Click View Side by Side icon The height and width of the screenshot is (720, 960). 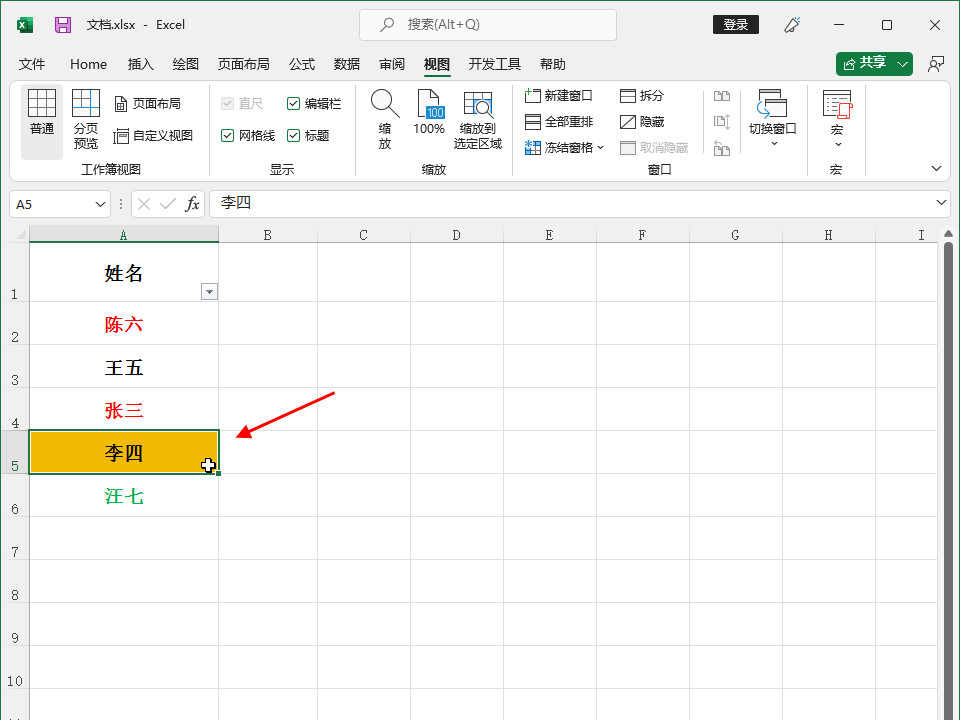coord(722,96)
